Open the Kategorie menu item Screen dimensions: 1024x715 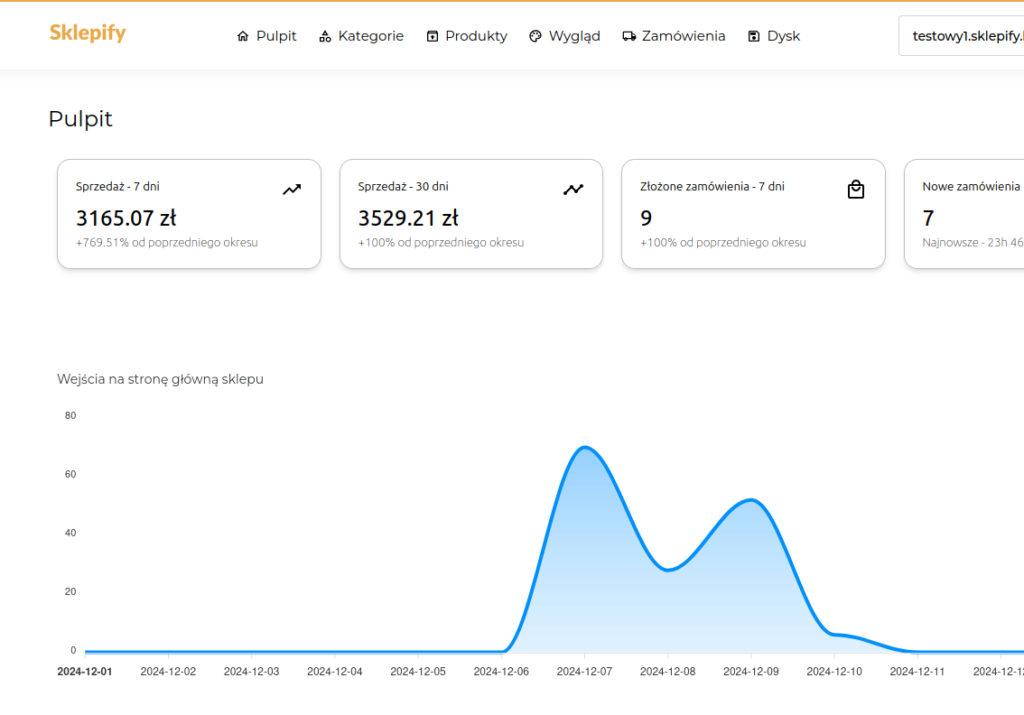tap(370, 36)
